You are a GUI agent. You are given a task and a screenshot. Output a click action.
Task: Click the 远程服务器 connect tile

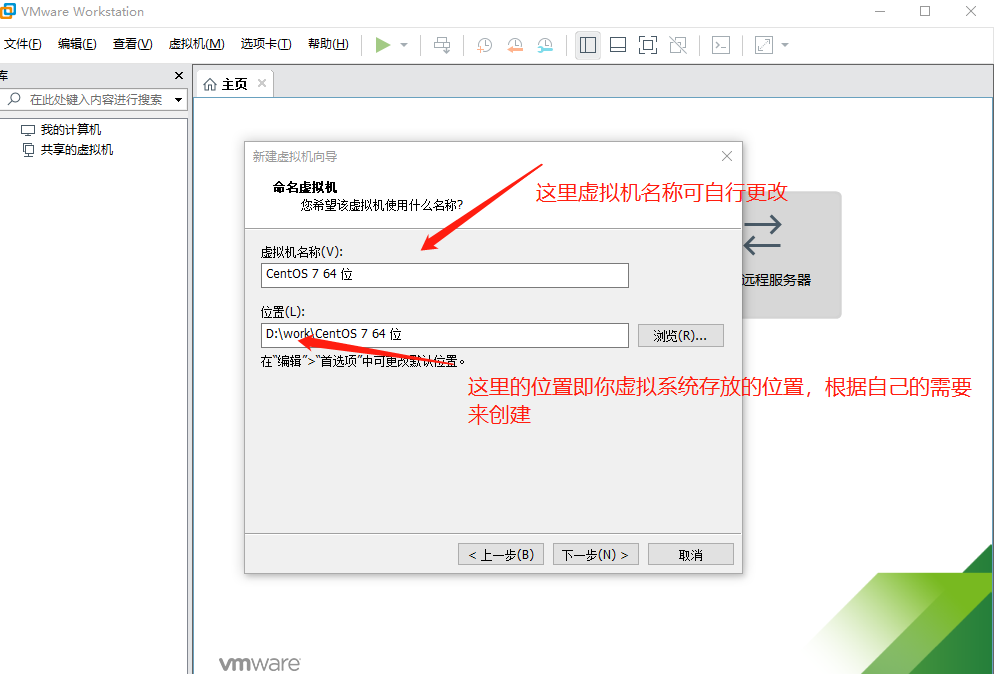[791, 255]
